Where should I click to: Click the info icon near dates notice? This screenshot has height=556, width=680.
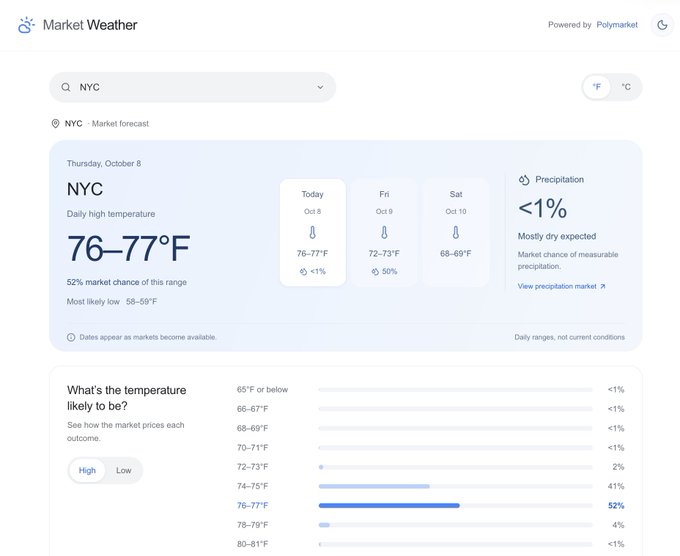click(x=71, y=337)
